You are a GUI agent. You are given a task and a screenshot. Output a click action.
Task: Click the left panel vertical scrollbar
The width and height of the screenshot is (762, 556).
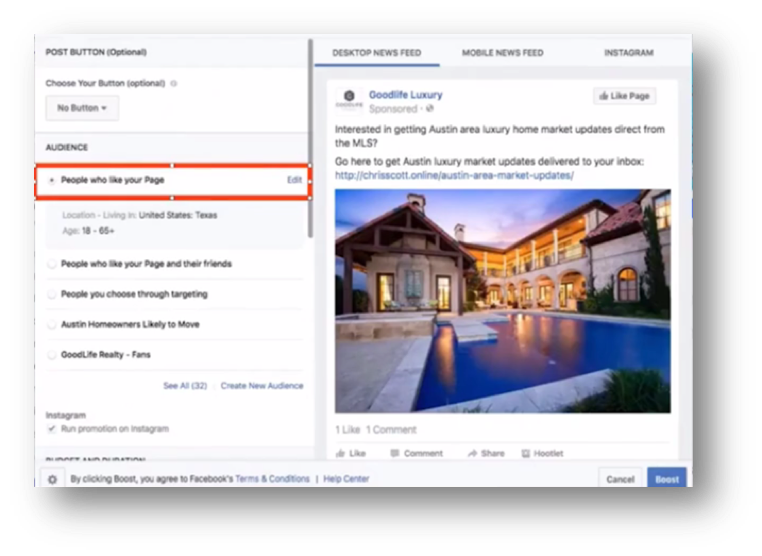(310, 139)
